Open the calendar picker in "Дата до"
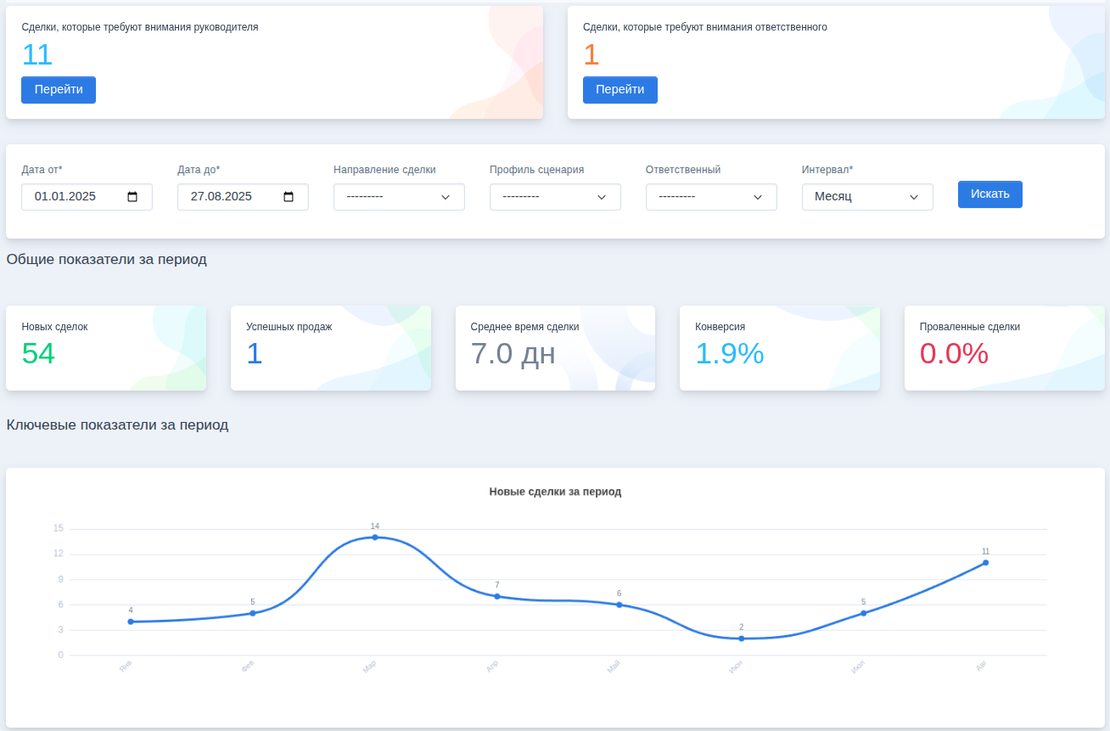The image size is (1110, 731). tap(289, 197)
